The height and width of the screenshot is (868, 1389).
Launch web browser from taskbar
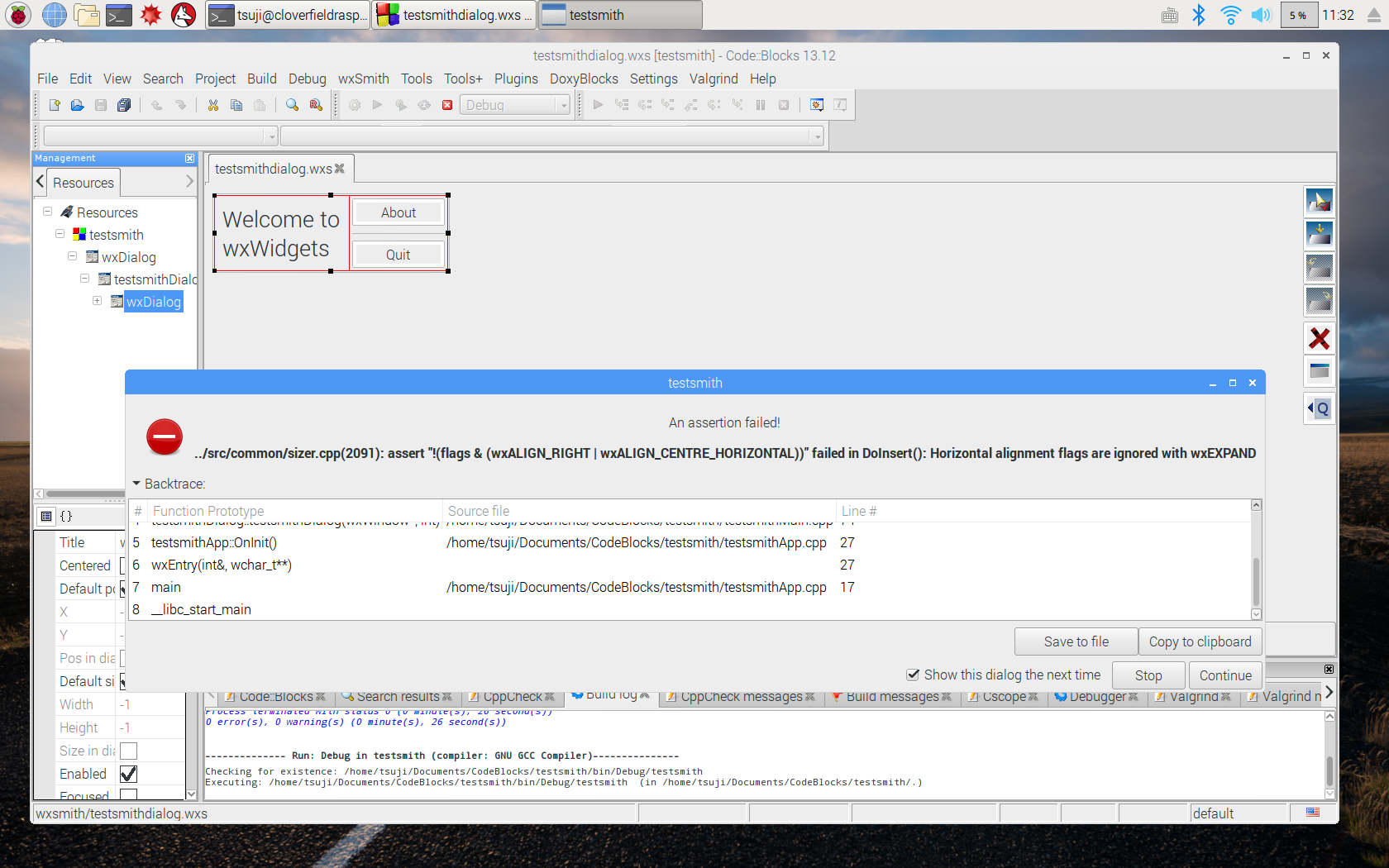click(x=54, y=14)
